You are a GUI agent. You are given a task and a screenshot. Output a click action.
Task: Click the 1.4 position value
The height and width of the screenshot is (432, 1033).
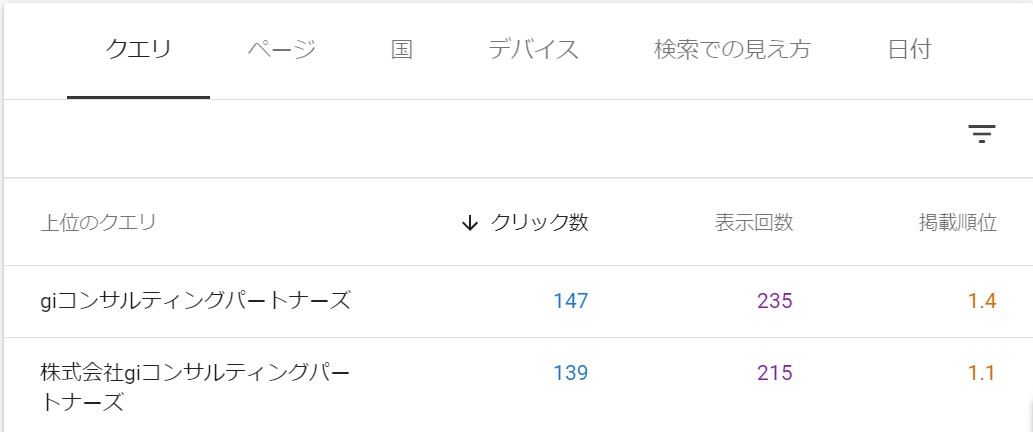click(x=982, y=302)
